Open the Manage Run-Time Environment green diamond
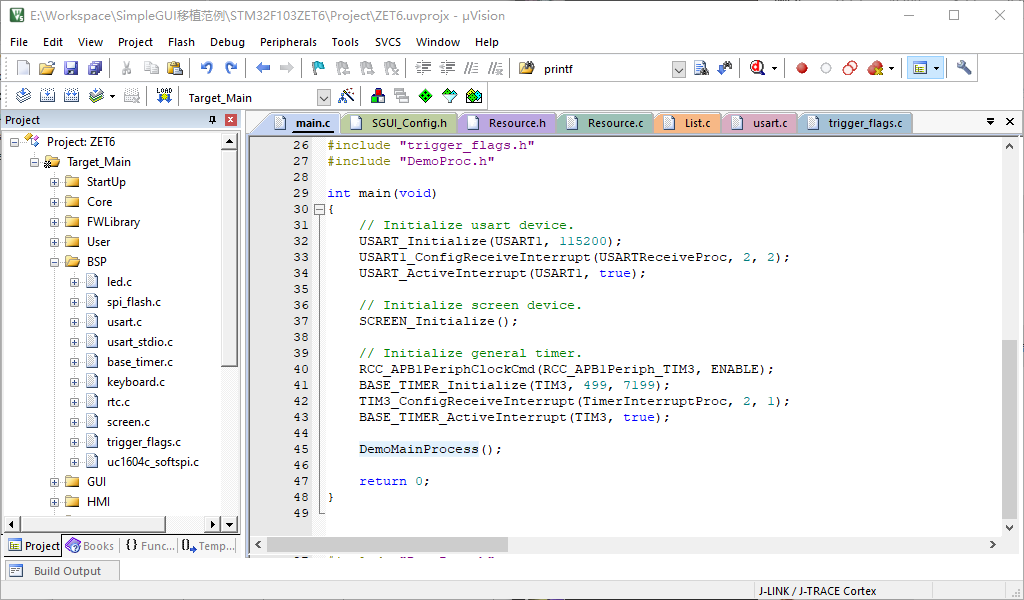 [x=425, y=97]
